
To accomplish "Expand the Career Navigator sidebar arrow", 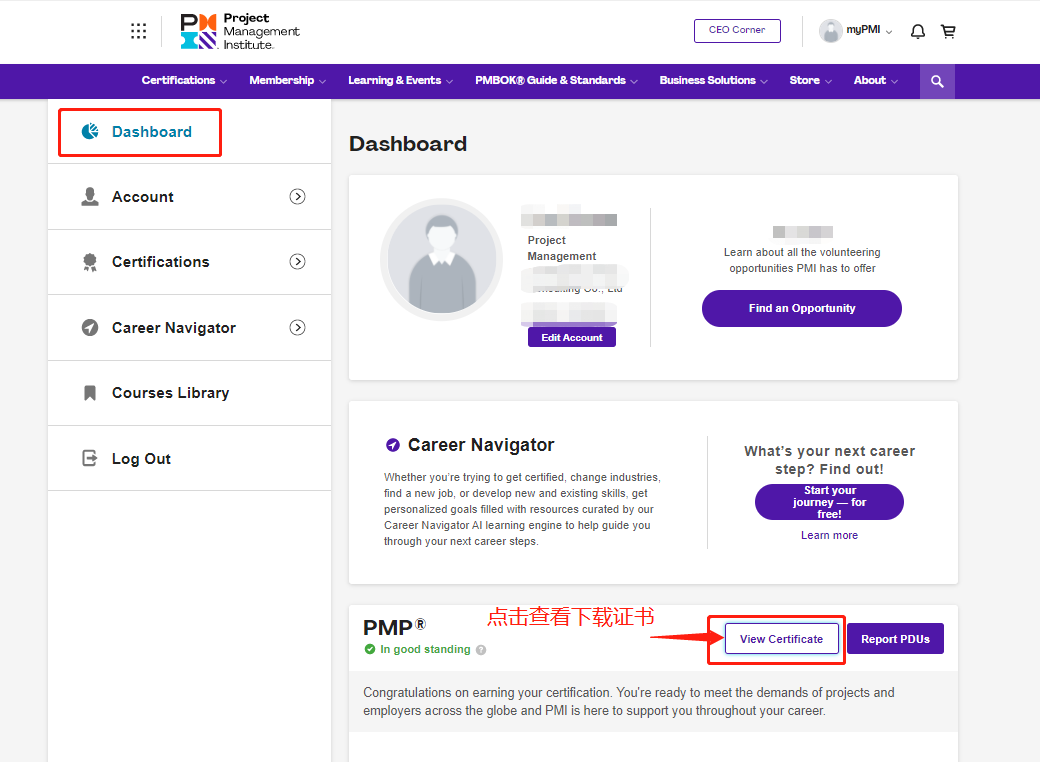I will click(x=297, y=328).
